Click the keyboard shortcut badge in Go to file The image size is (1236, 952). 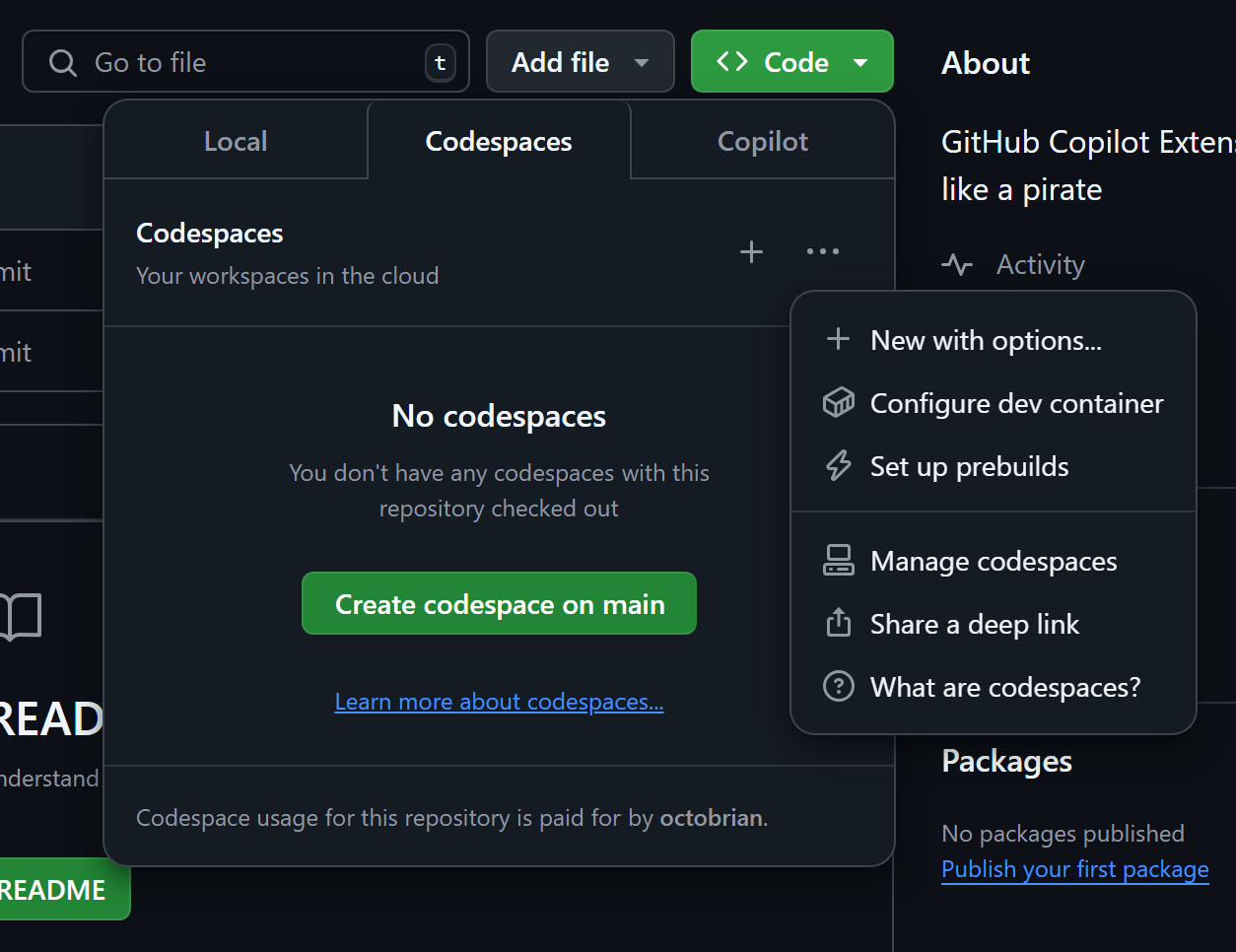point(440,61)
